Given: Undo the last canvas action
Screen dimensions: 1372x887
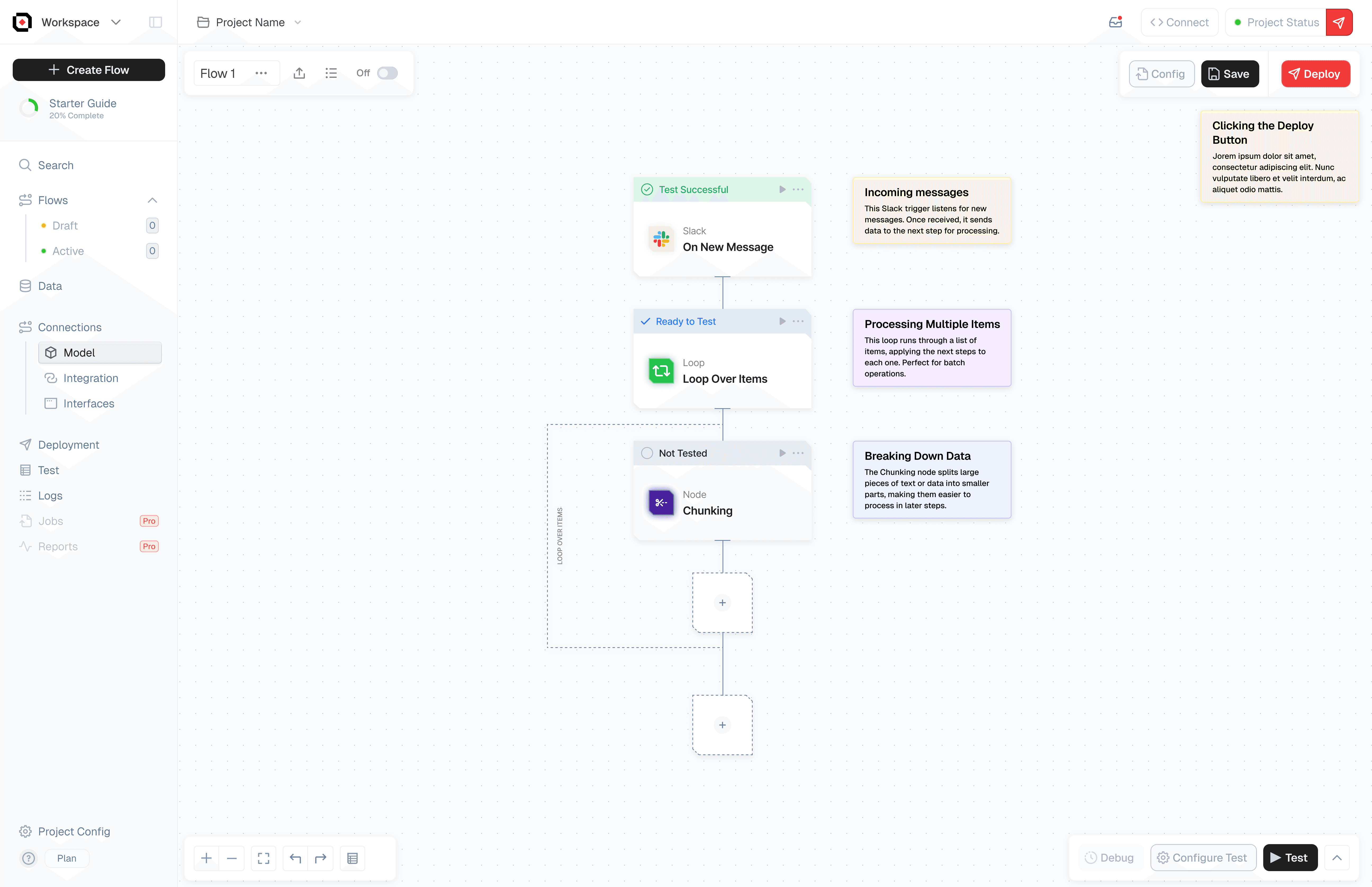Looking at the screenshot, I should click(295, 858).
